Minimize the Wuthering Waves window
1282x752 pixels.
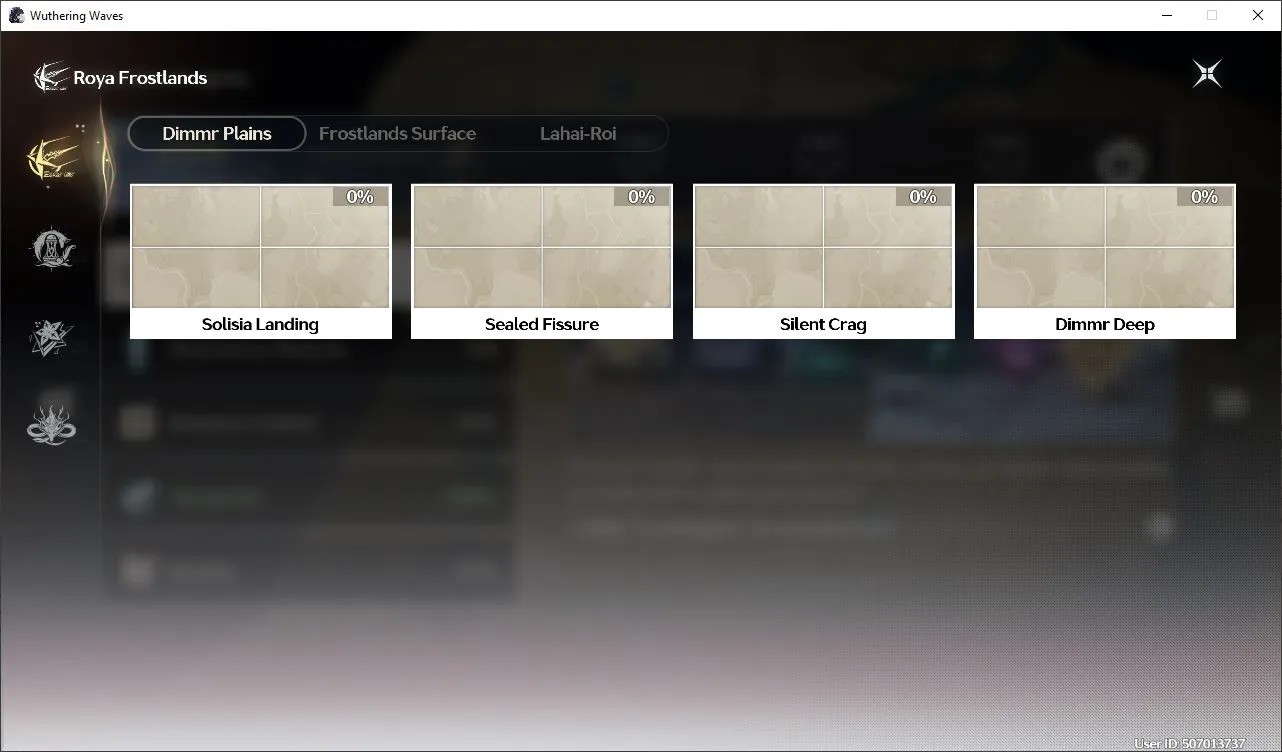pyautogui.click(x=1167, y=15)
